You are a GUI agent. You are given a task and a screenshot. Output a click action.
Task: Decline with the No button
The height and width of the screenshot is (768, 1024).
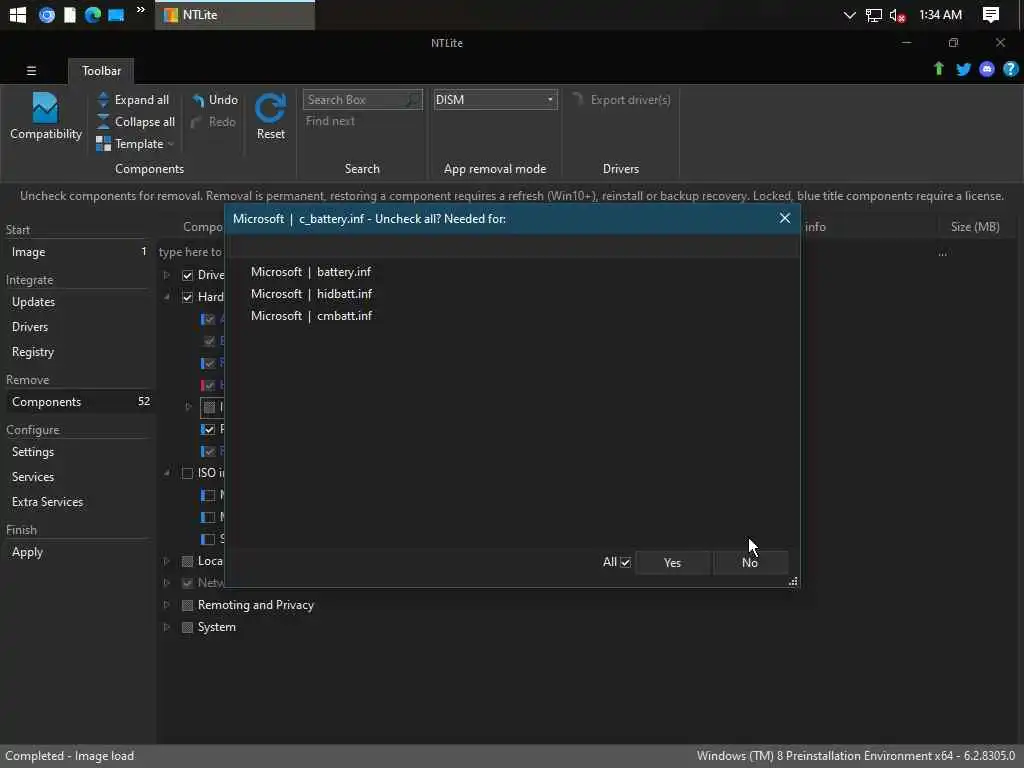[750, 562]
